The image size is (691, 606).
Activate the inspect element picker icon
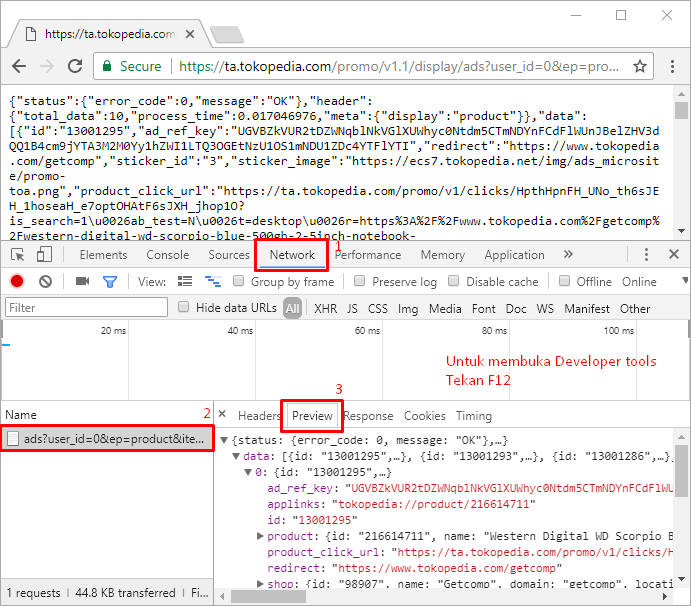18,255
